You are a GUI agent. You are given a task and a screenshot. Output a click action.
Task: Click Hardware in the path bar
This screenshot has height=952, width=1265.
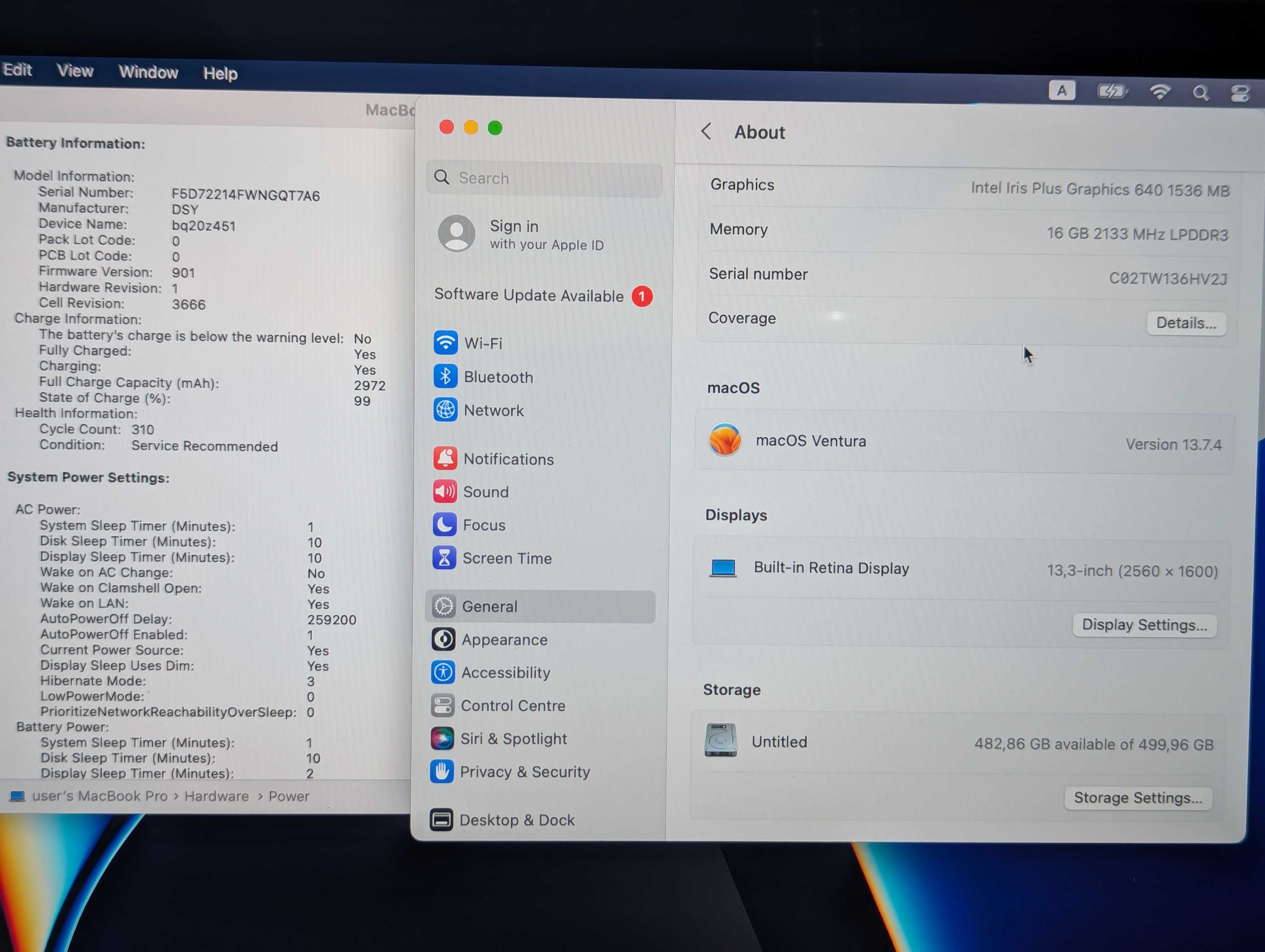(x=216, y=796)
